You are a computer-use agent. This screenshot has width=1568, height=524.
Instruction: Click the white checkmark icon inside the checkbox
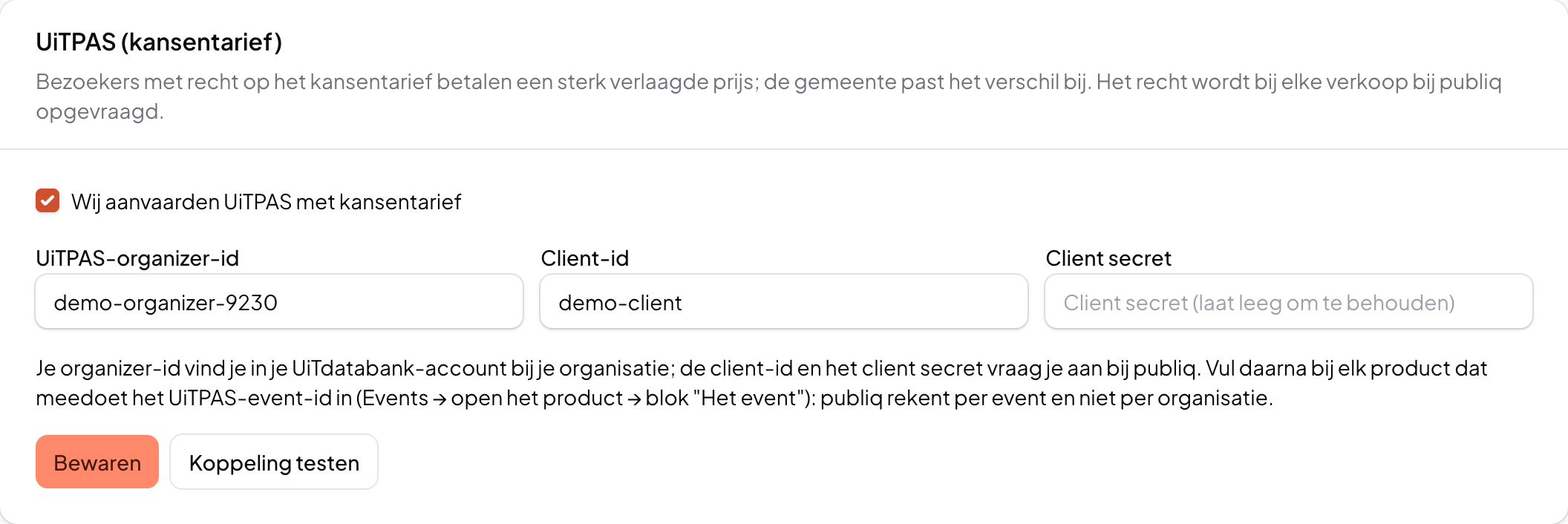[x=48, y=200]
